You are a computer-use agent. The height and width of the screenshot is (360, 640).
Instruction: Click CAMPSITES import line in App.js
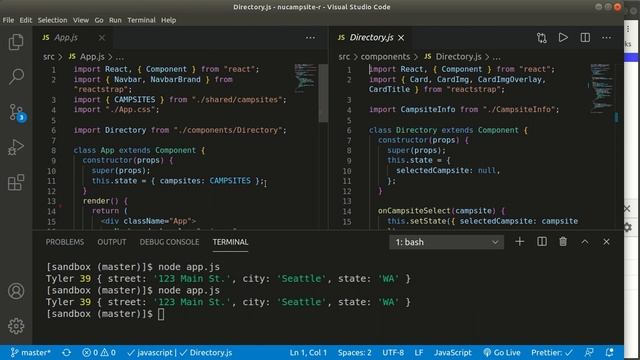coord(180,100)
